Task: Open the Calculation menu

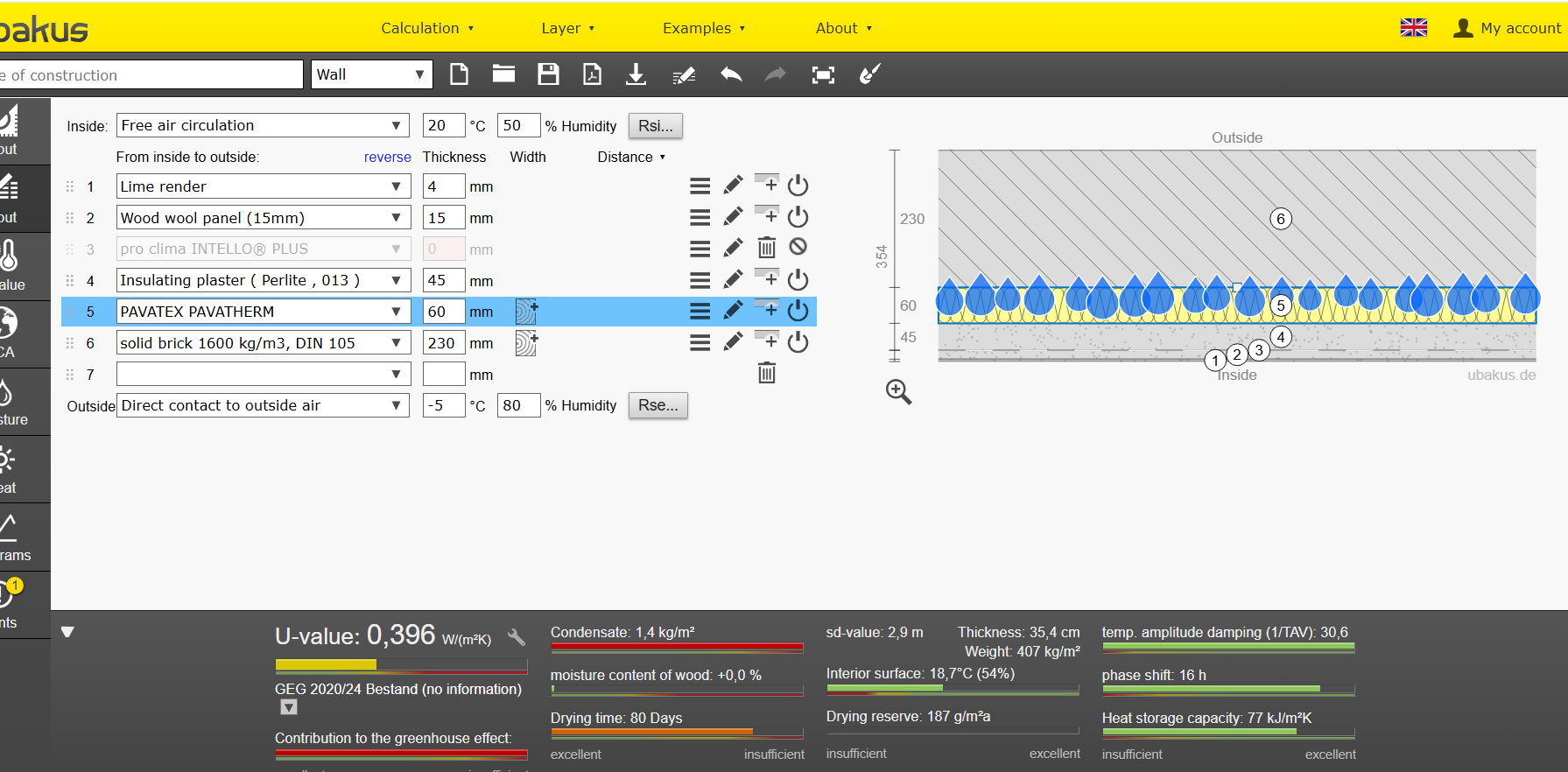Action: point(426,28)
